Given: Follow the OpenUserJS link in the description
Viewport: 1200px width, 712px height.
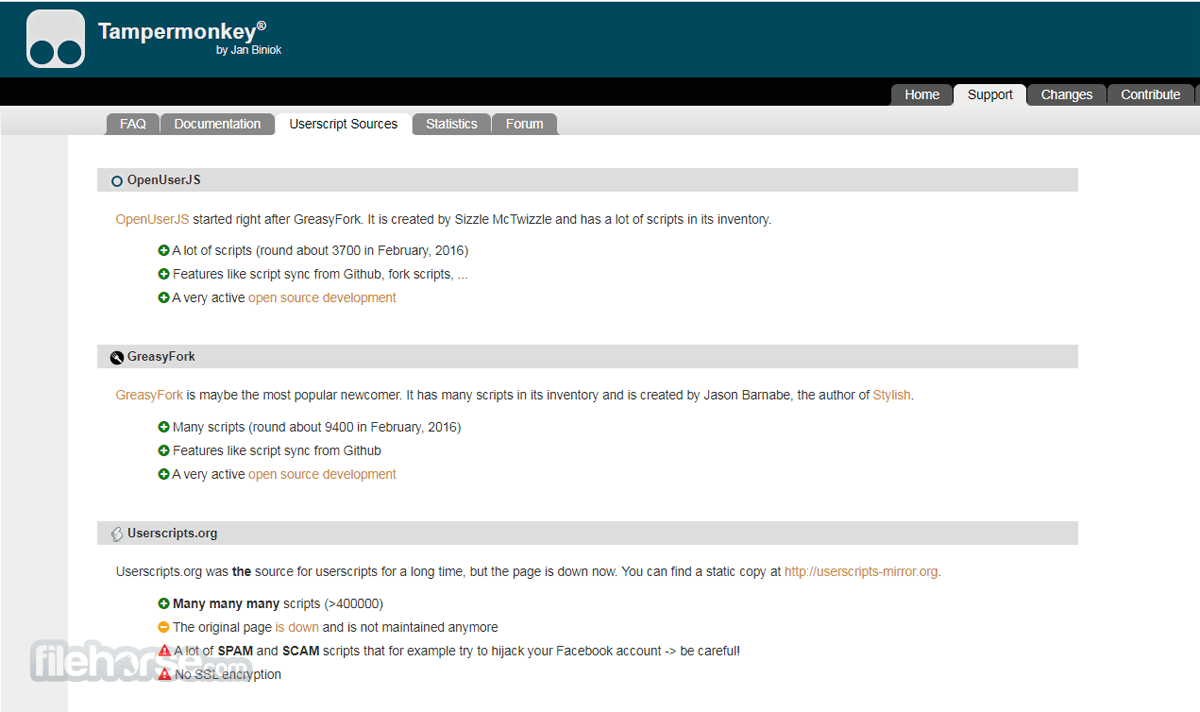Looking at the screenshot, I should point(152,219).
